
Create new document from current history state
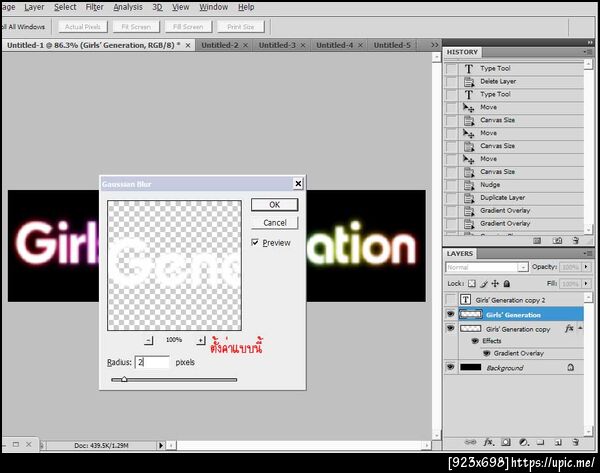pyautogui.click(x=537, y=240)
